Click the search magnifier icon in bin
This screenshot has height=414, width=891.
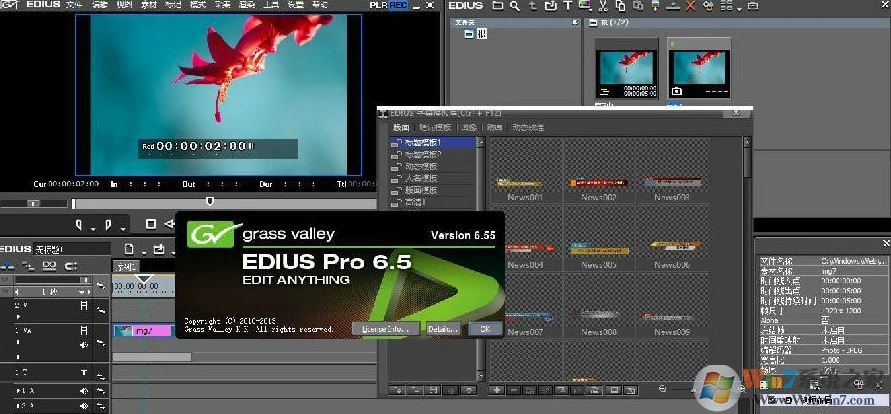coord(515,6)
